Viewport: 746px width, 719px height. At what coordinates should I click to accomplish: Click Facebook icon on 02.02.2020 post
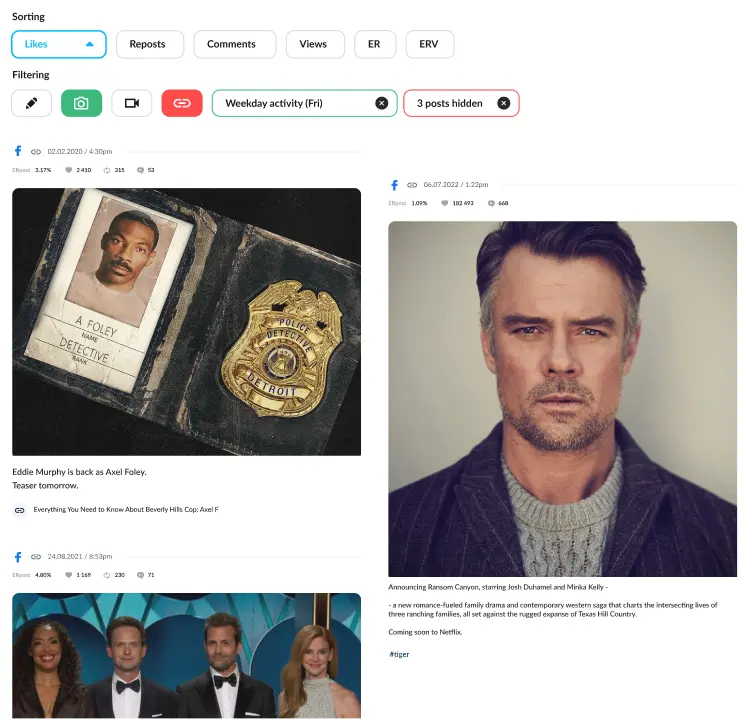18,151
